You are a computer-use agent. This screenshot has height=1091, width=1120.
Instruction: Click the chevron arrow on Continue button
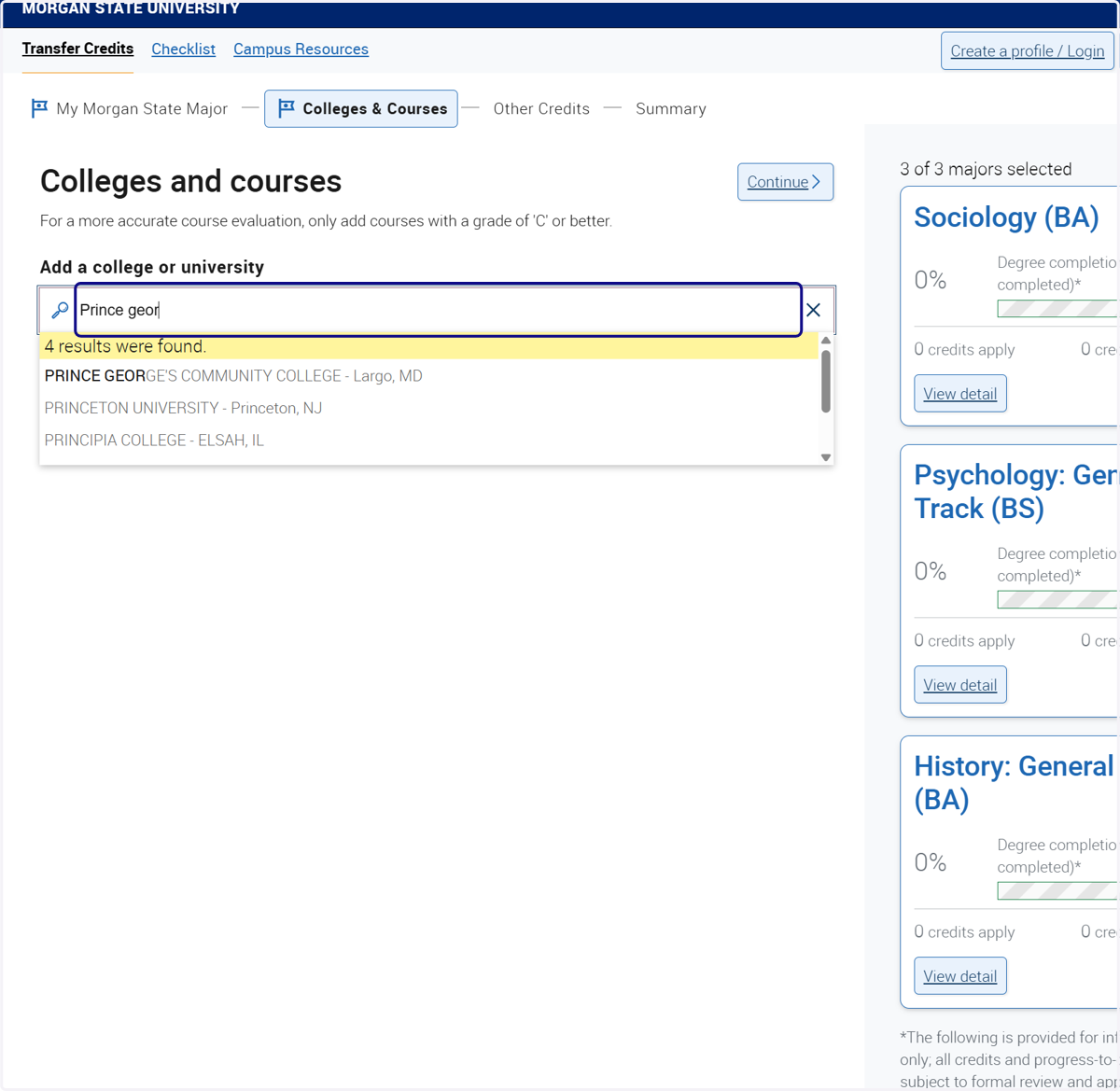coord(816,182)
